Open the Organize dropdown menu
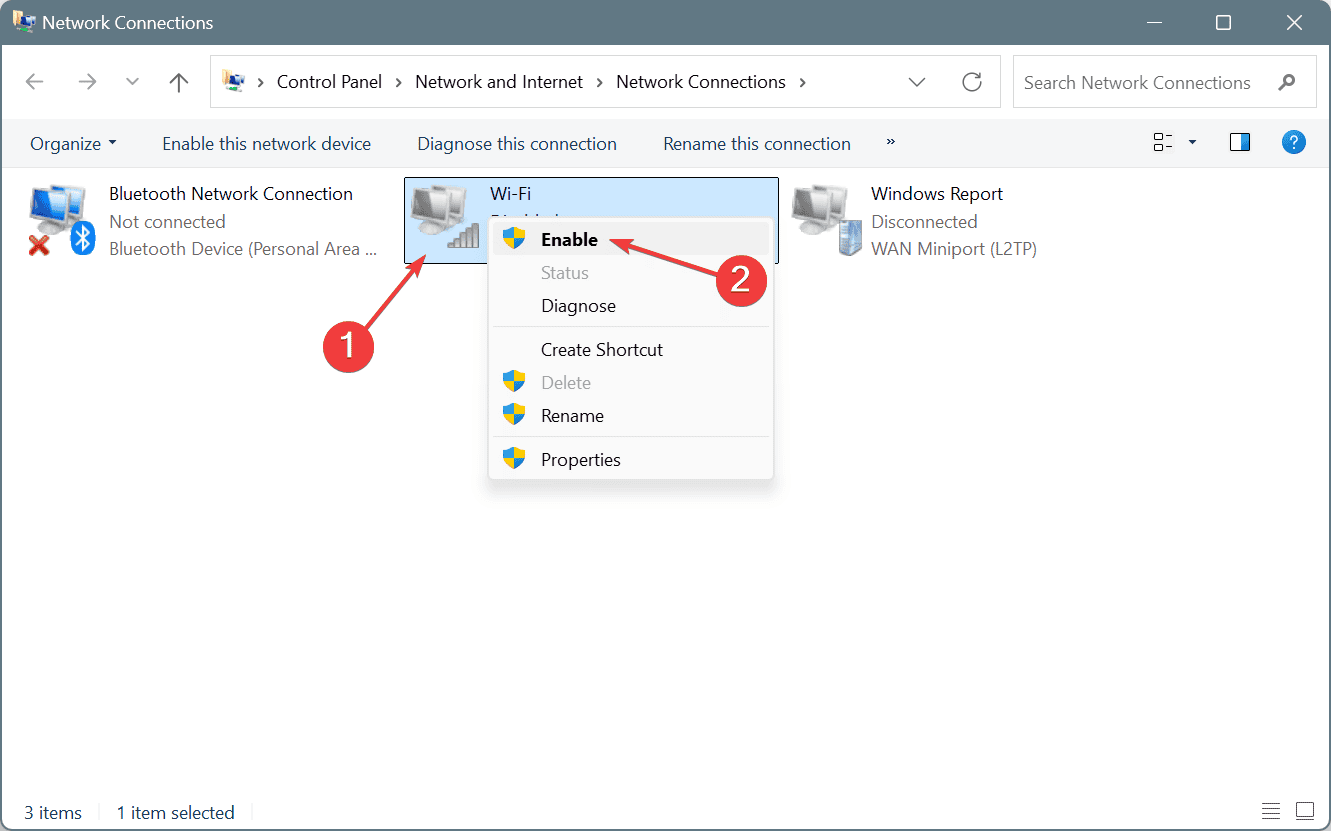Viewport: 1331px width, 831px height. [73, 144]
